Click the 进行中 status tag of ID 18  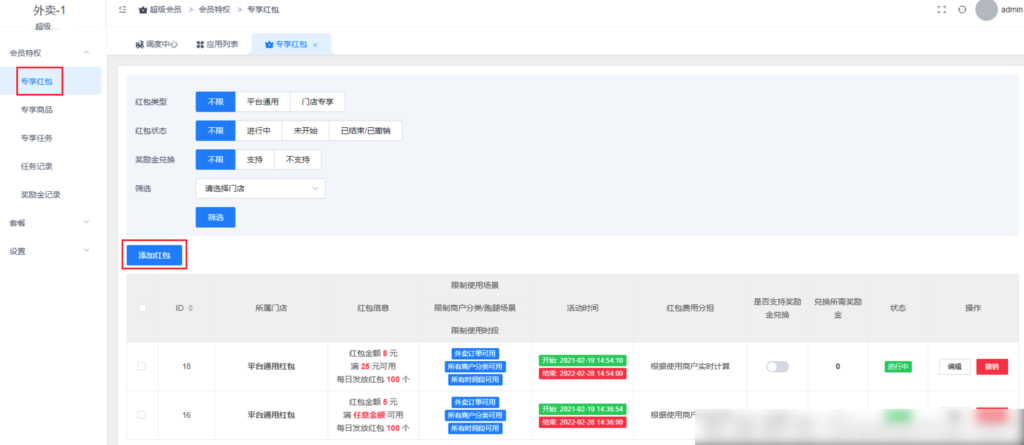point(898,367)
